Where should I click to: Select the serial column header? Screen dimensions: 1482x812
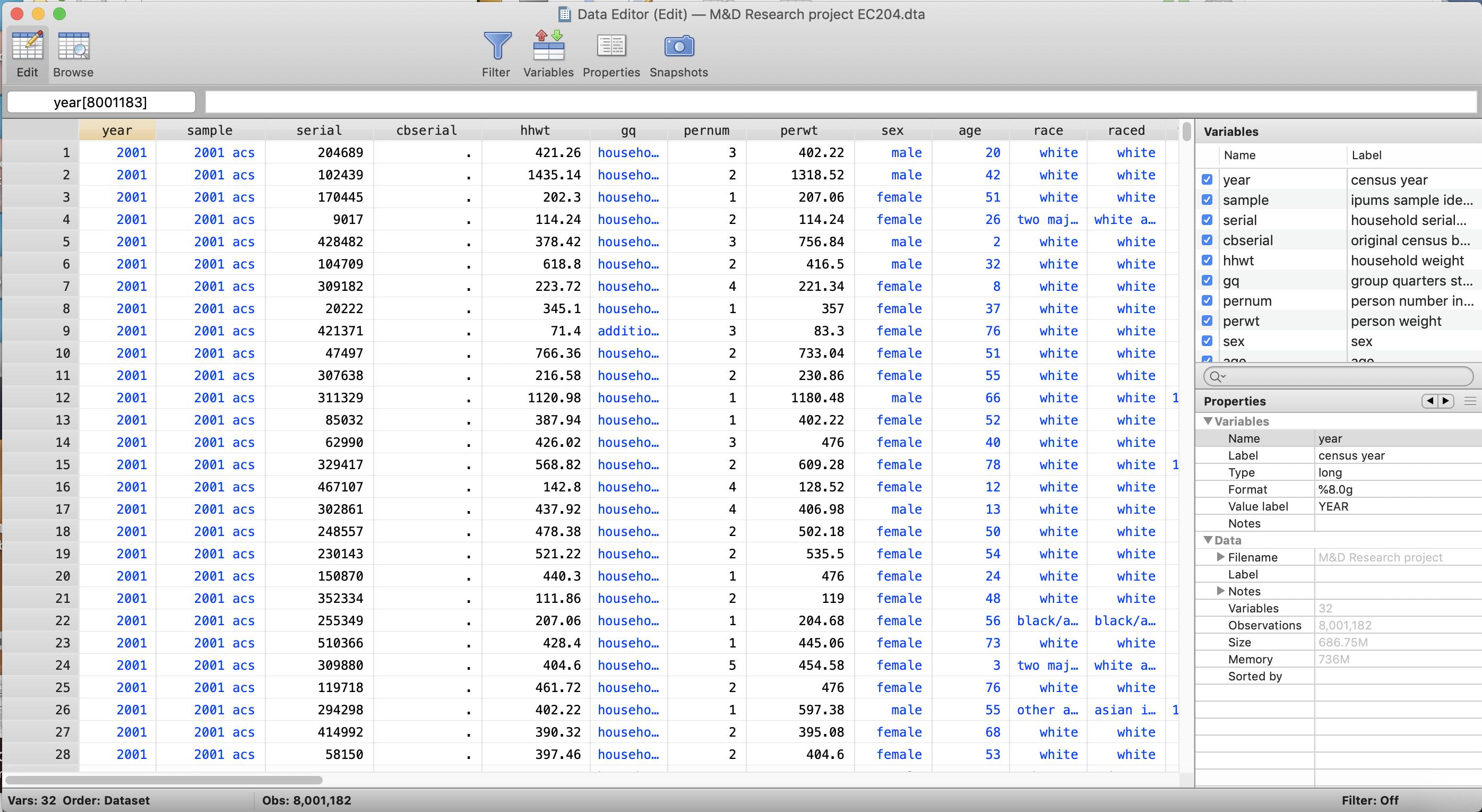point(320,131)
